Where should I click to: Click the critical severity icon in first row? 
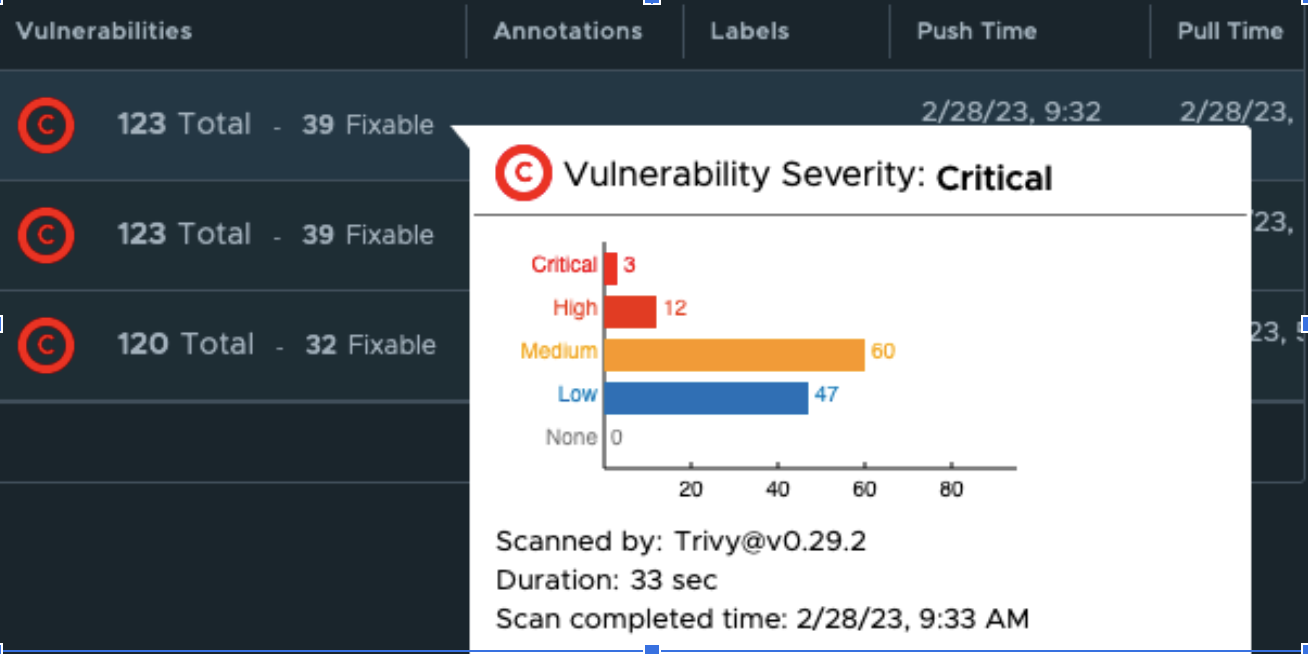(x=45, y=125)
